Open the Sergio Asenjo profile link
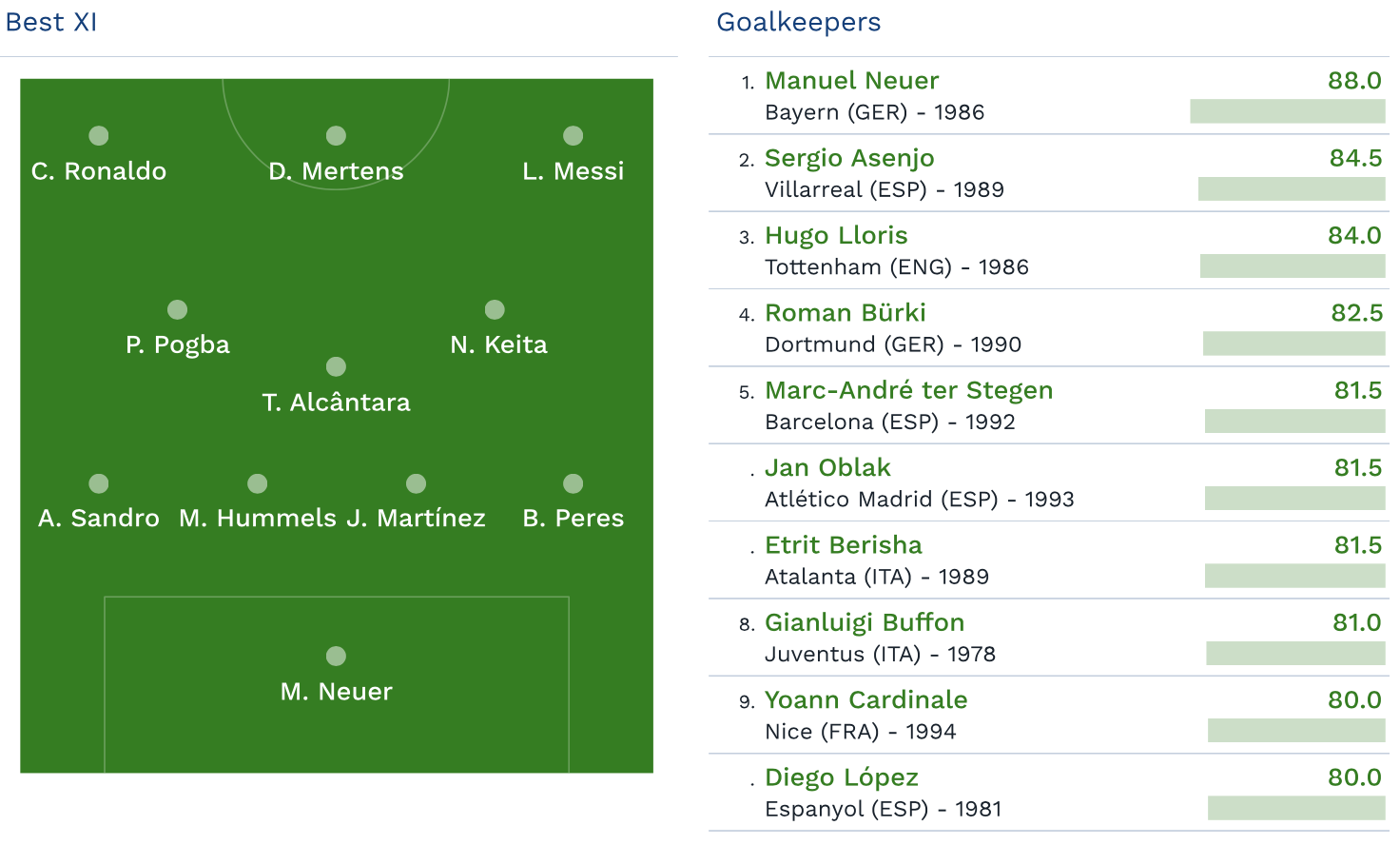Screen dimensions: 1400x845 (x=849, y=158)
